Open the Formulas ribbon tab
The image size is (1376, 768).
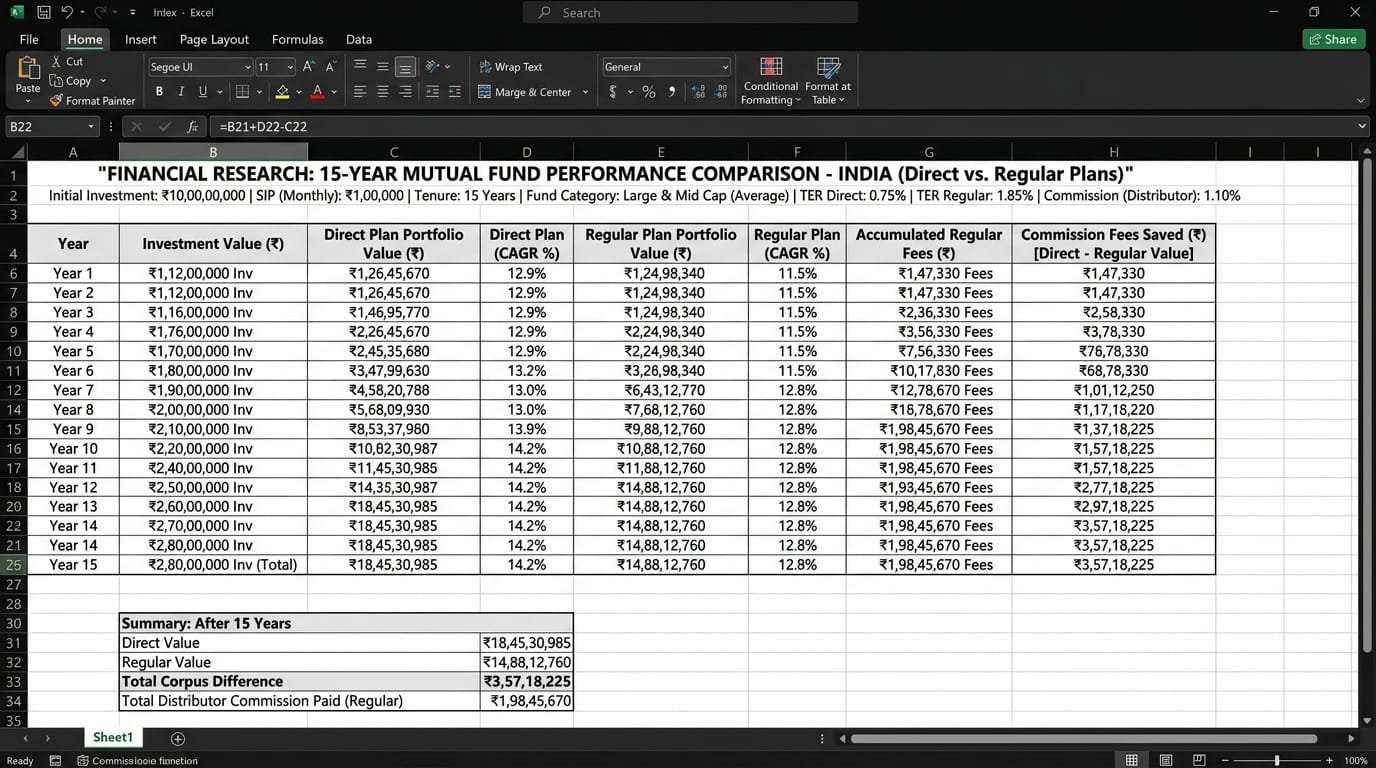coord(297,39)
